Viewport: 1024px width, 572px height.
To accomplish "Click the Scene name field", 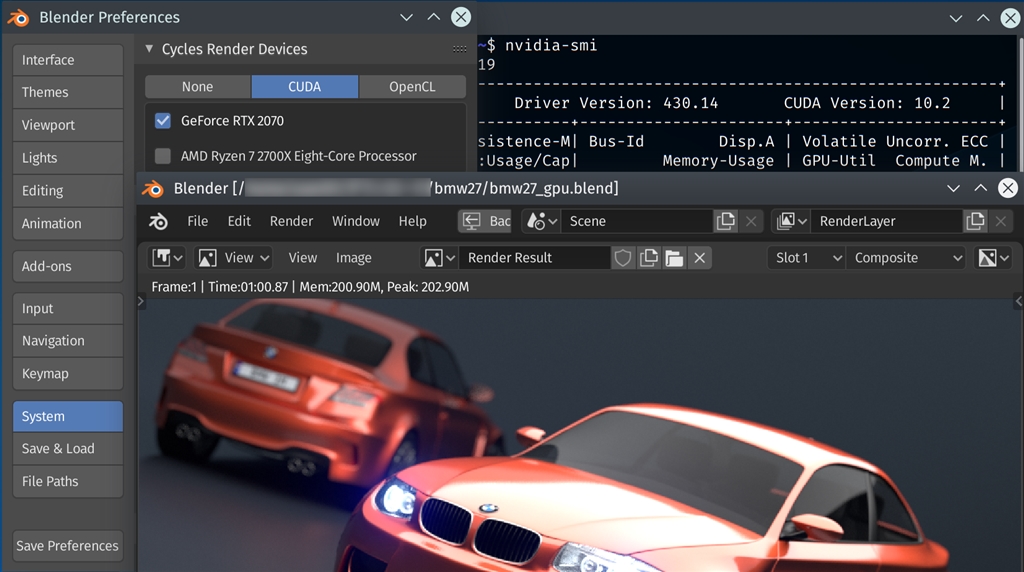I will tap(637, 221).
